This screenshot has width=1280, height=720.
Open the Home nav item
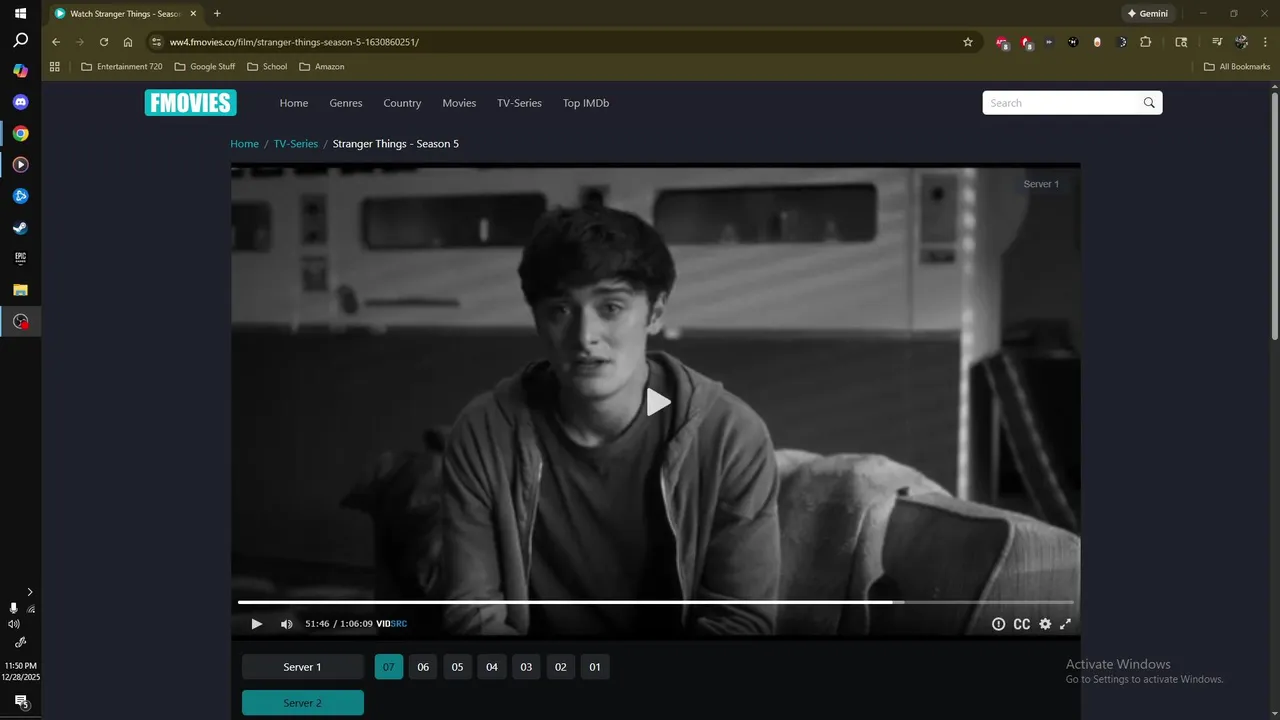(294, 103)
